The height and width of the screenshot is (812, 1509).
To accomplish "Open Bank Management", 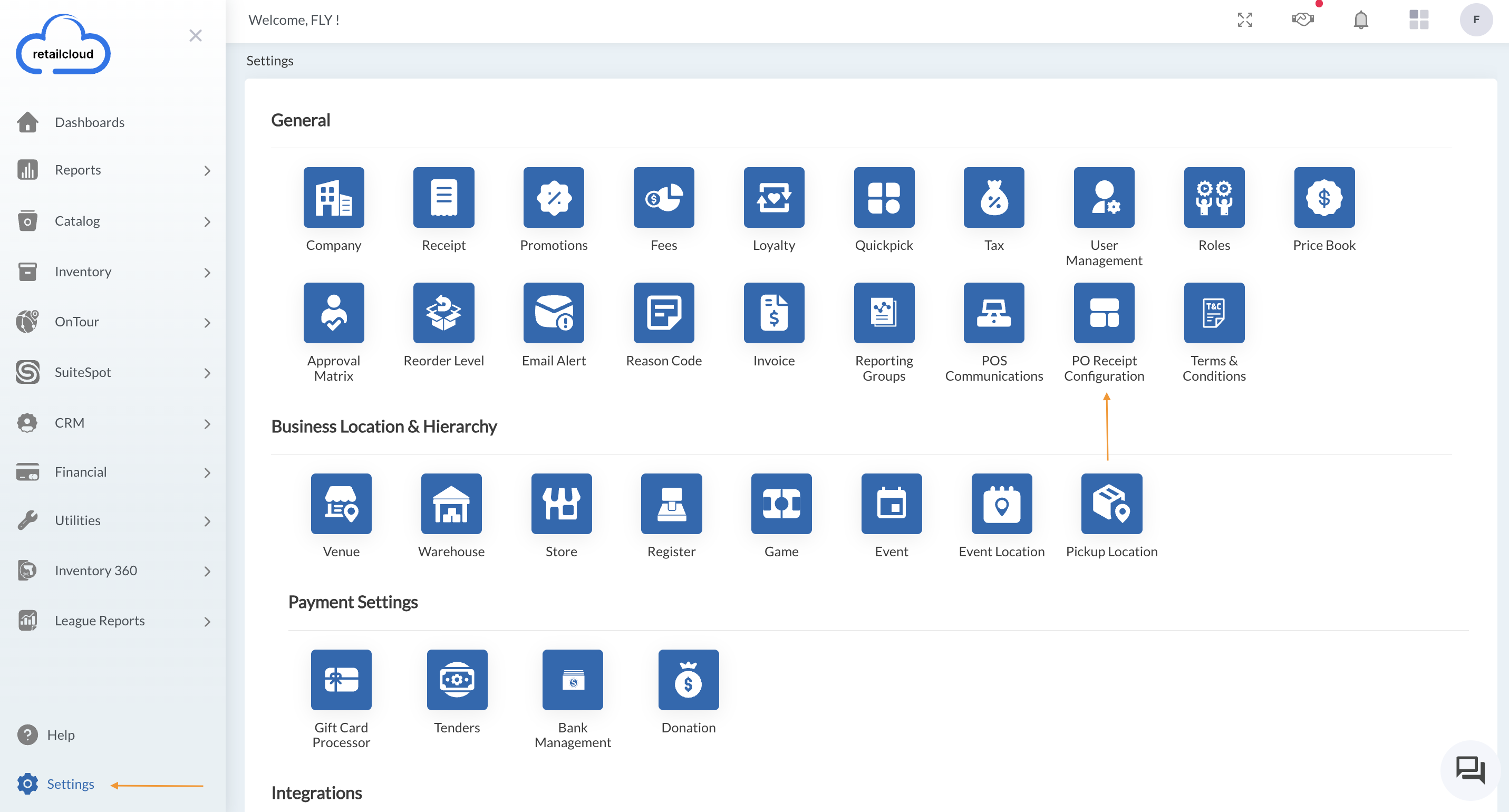I will click(572, 680).
